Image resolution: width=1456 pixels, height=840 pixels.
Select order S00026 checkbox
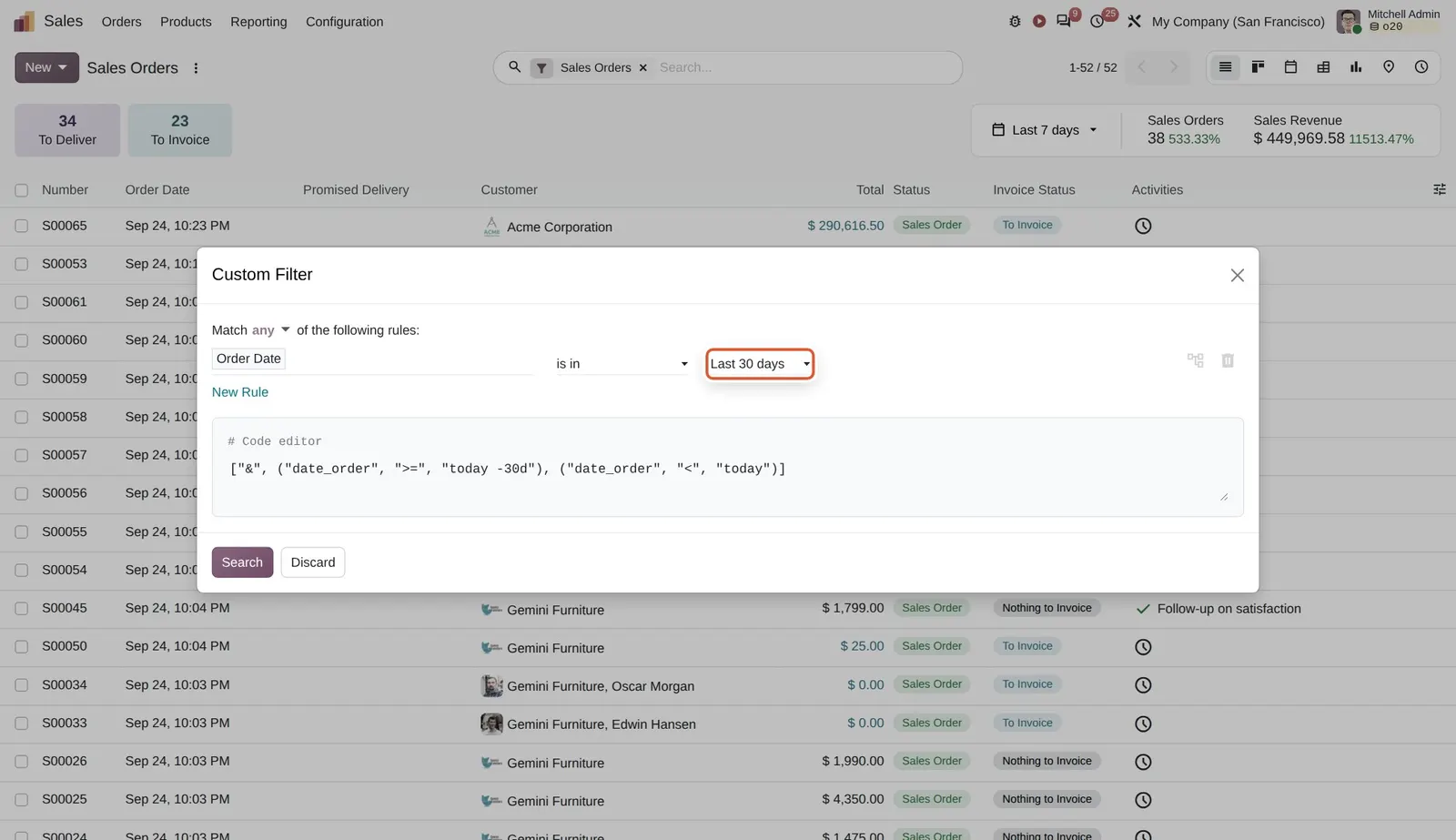pos(21,762)
